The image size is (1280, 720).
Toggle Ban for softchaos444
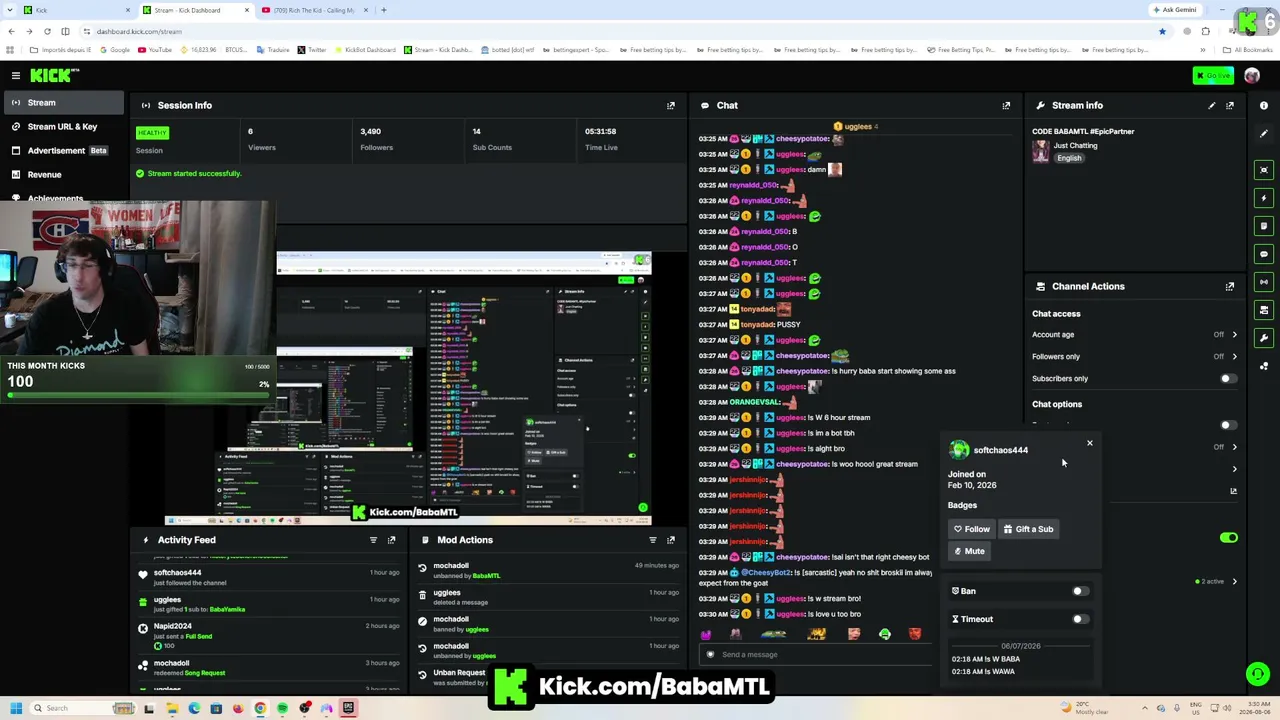pos(1079,591)
